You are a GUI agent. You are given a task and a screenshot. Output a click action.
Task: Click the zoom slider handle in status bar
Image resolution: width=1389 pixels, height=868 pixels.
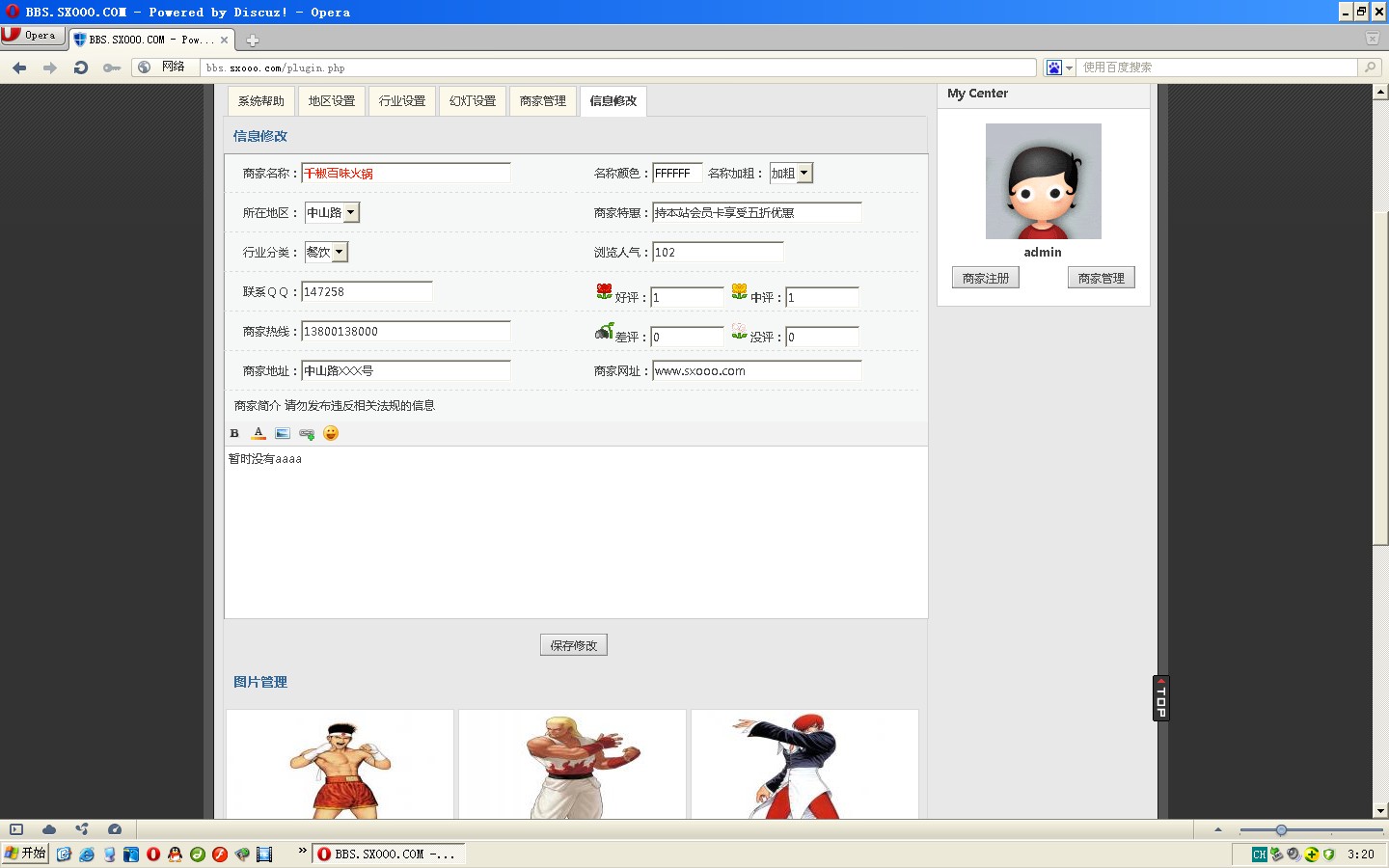[x=1281, y=829]
